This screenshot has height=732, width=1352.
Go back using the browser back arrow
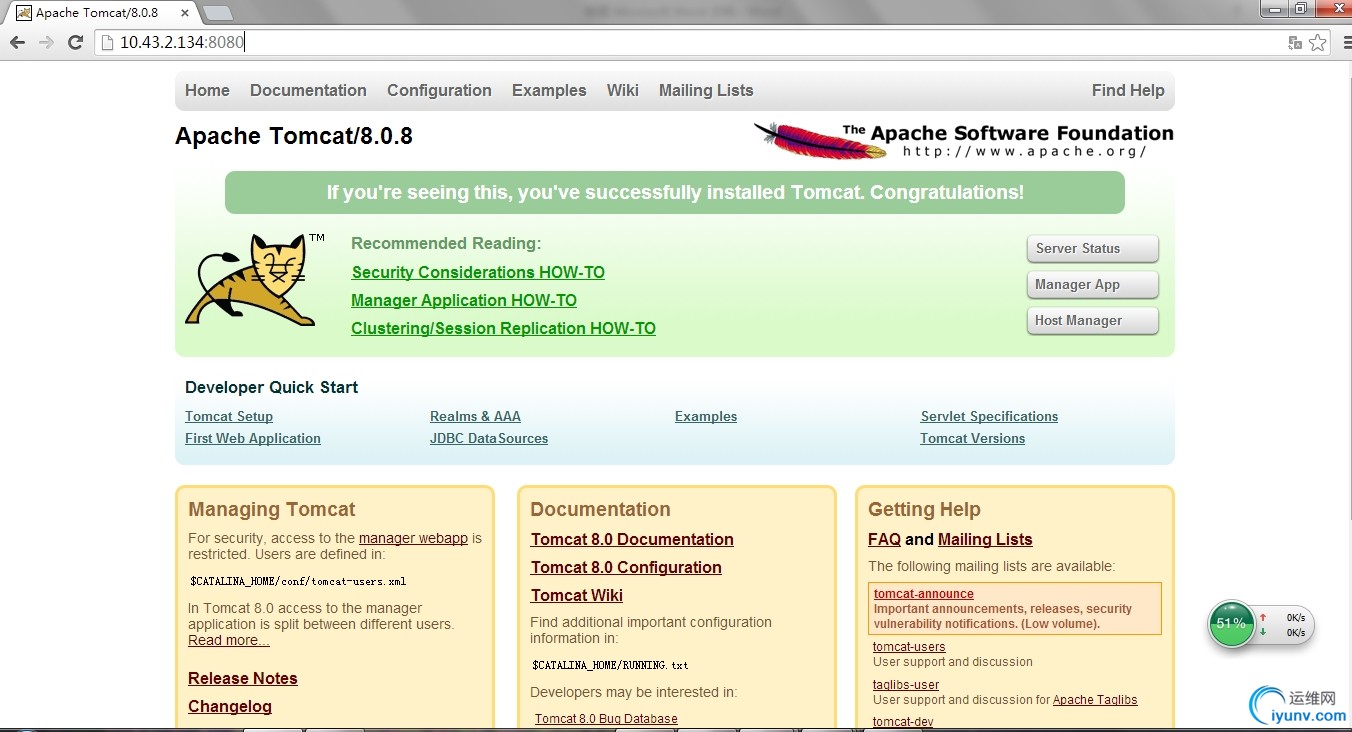(17, 42)
